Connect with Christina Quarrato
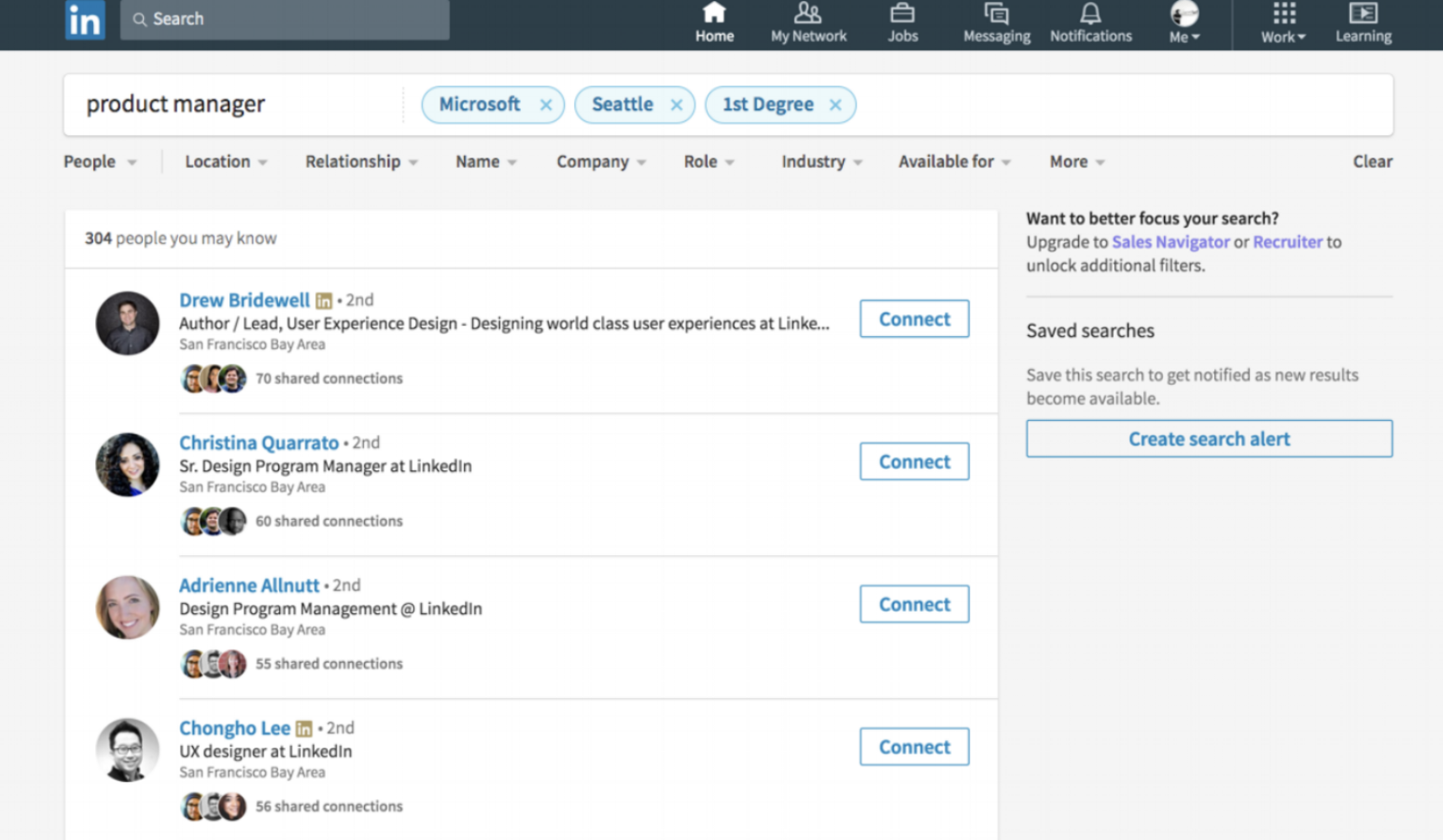Image resolution: width=1443 pixels, height=840 pixels. coord(914,462)
